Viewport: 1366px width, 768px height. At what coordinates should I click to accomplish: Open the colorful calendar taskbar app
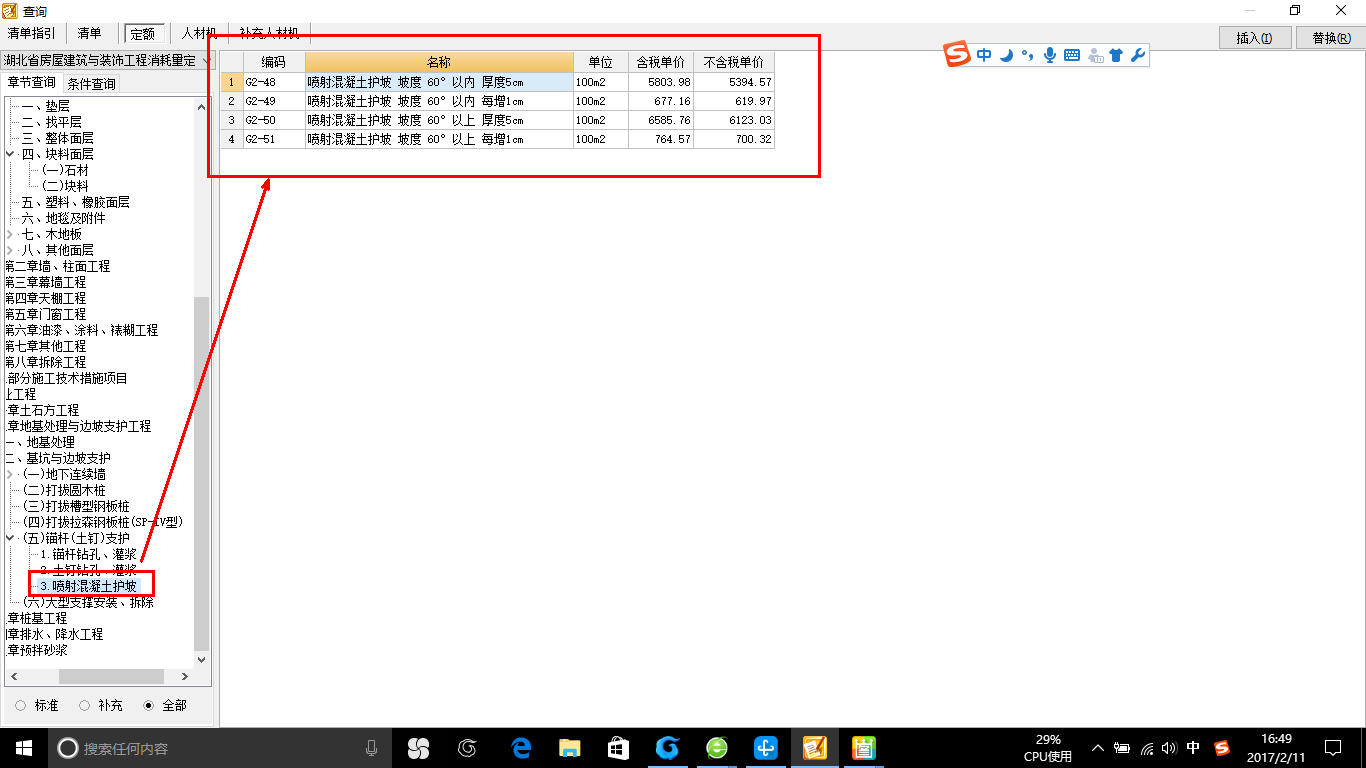tap(864, 748)
